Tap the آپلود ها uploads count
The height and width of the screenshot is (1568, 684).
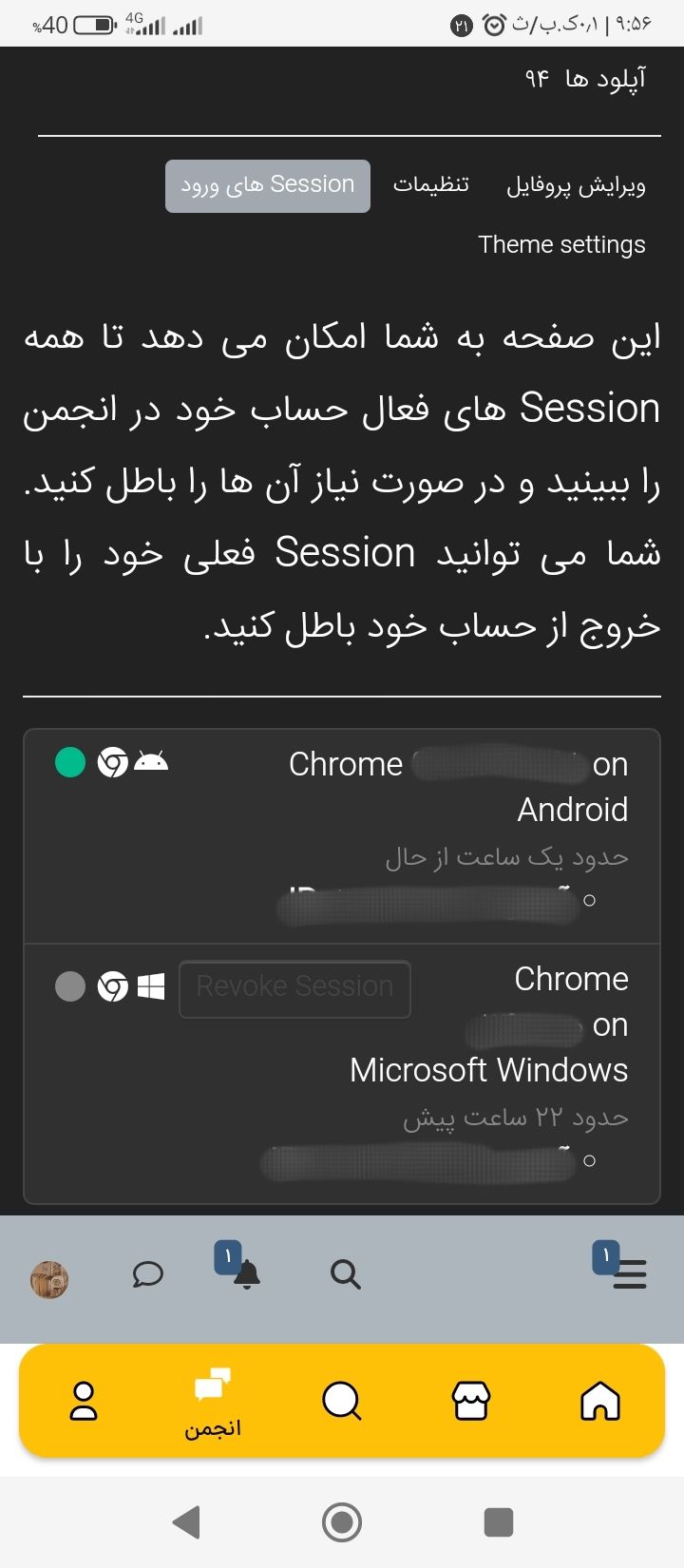[x=585, y=78]
